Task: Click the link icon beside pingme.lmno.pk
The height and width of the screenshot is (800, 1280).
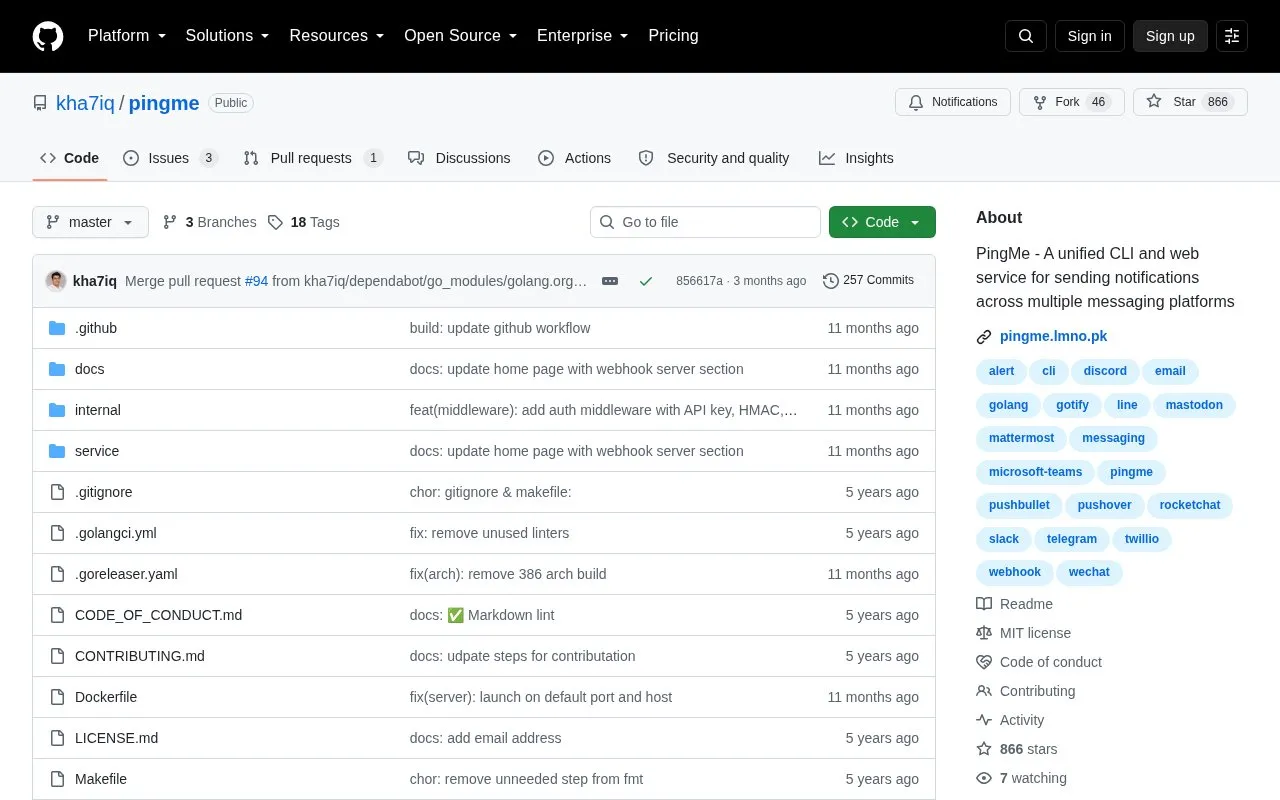Action: coord(984,337)
